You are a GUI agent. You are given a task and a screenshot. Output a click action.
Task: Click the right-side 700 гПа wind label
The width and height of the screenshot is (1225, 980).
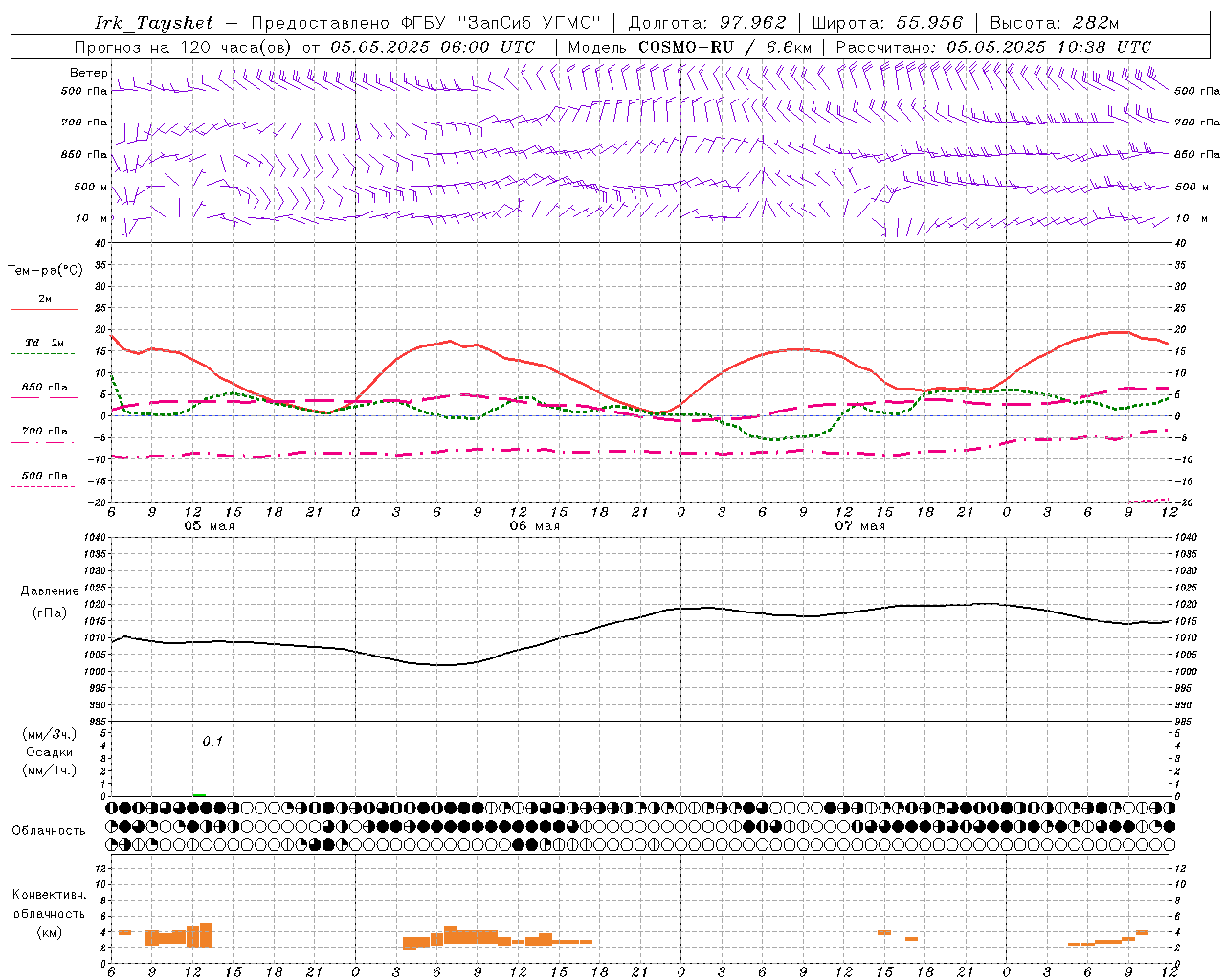click(x=1197, y=122)
